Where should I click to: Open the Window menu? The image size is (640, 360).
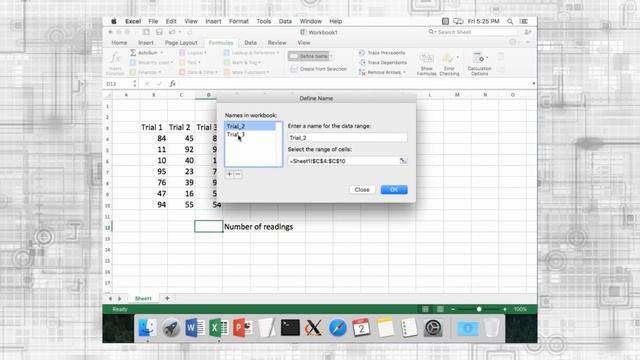point(311,21)
